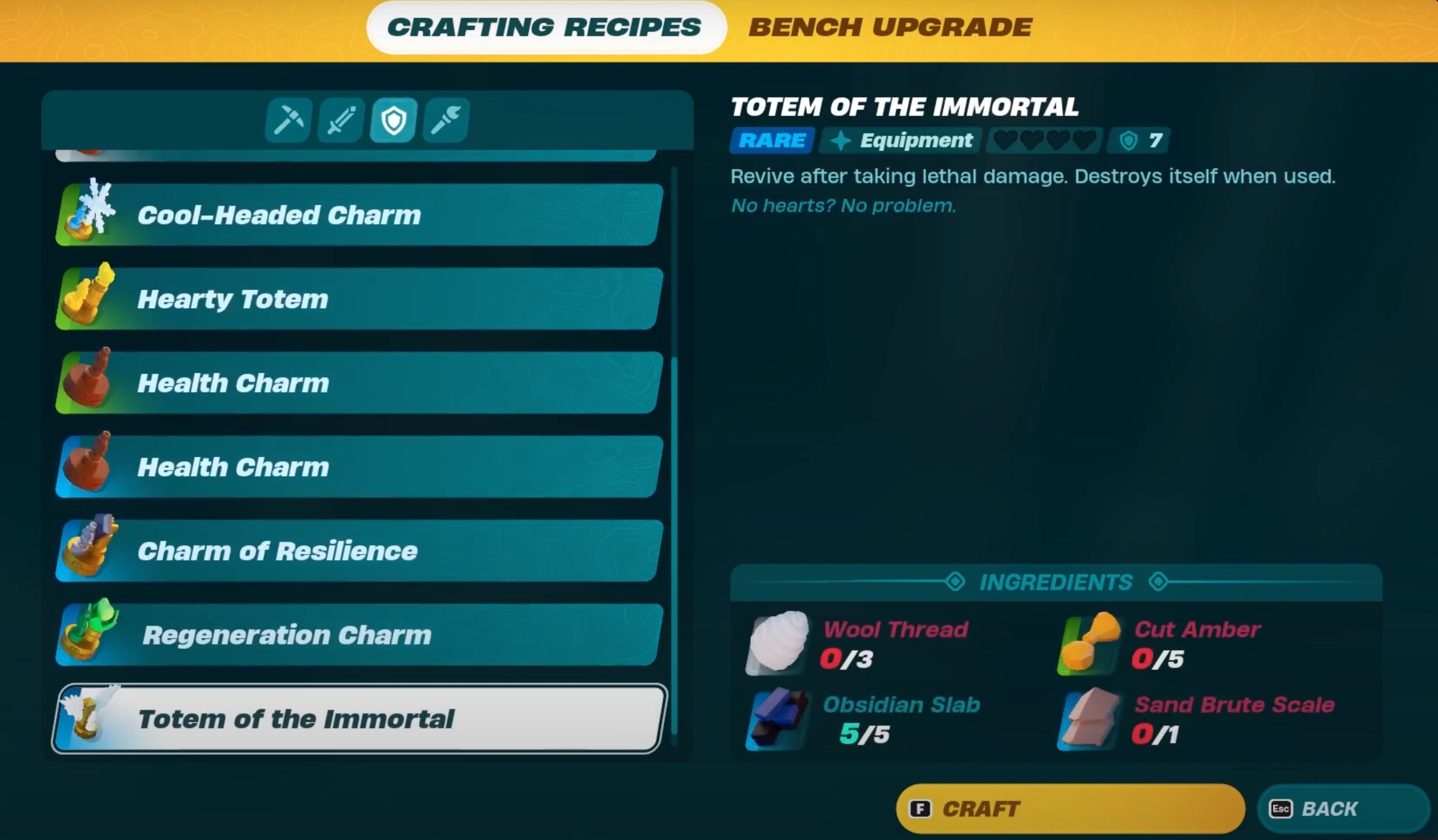Click the Obsidian Slab ingredient icon

pyautogui.click(x=780, y=720)
